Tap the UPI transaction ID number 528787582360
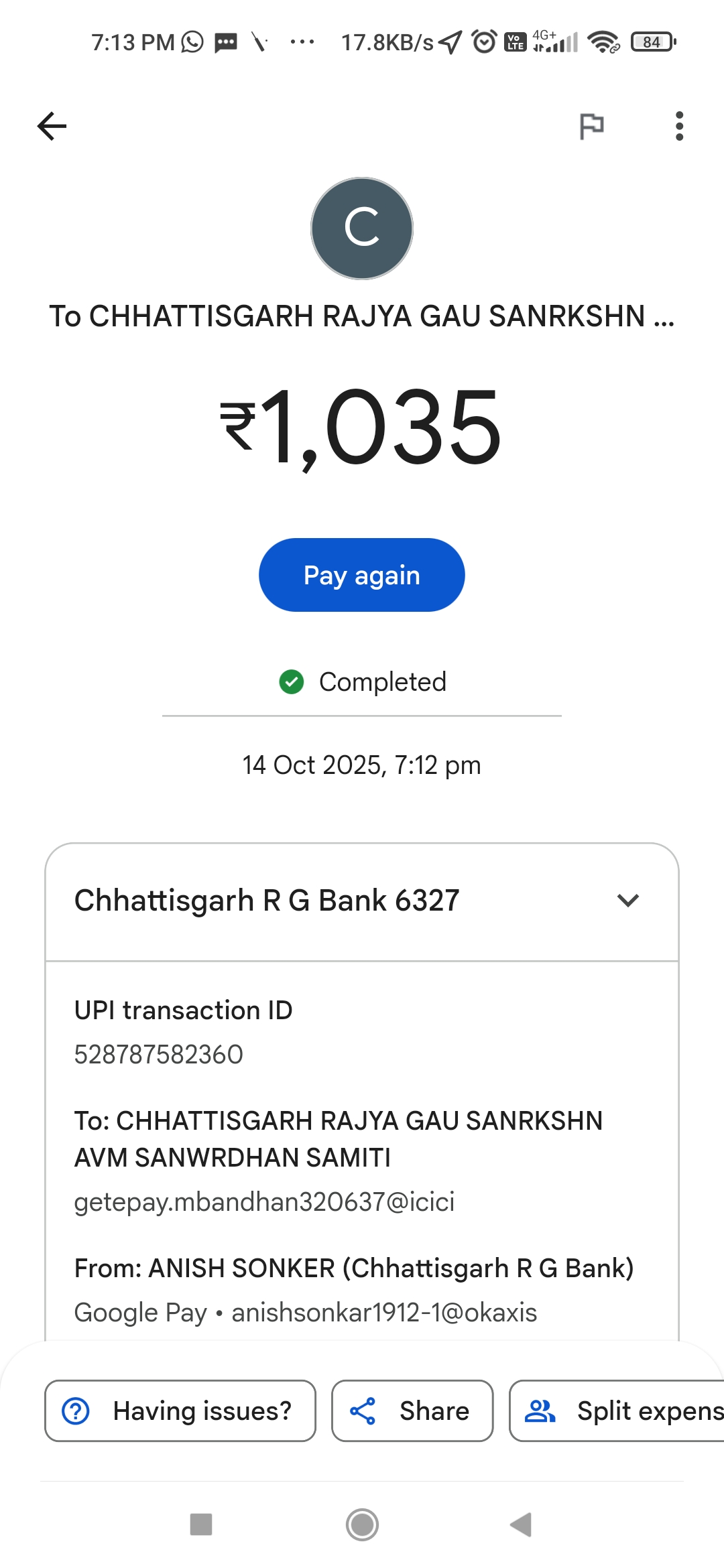724x1568 pixels. click(x=158, y=1054)
